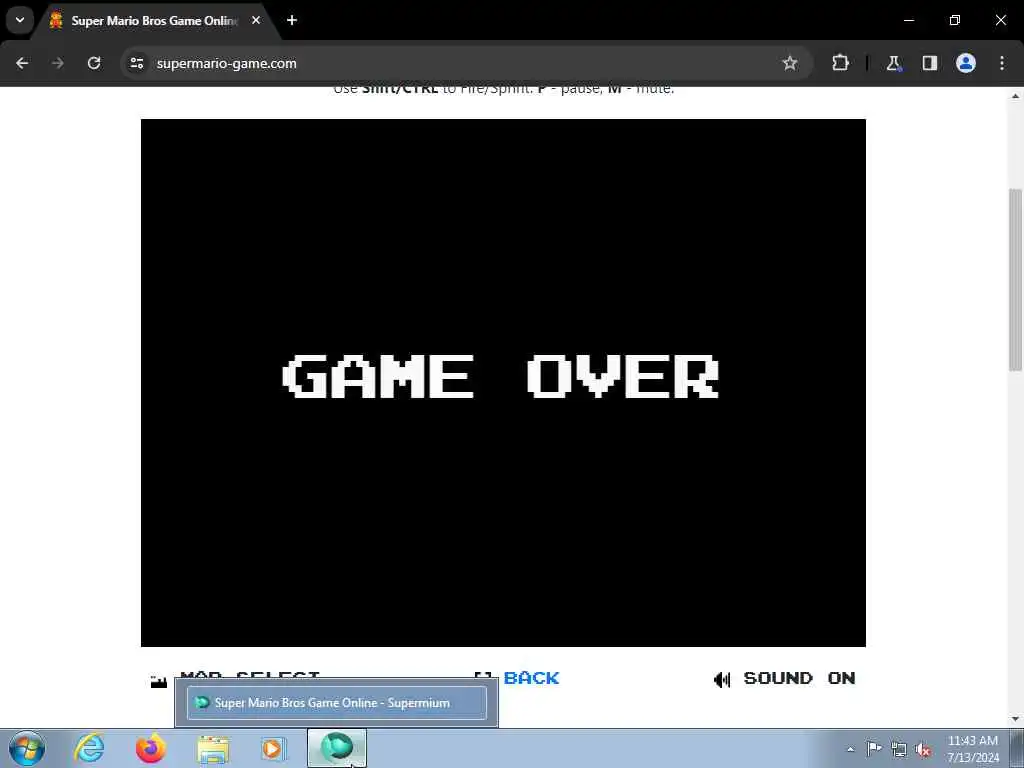
Task: Open the tab search dropdown arrow
Action: click(20, 20)
